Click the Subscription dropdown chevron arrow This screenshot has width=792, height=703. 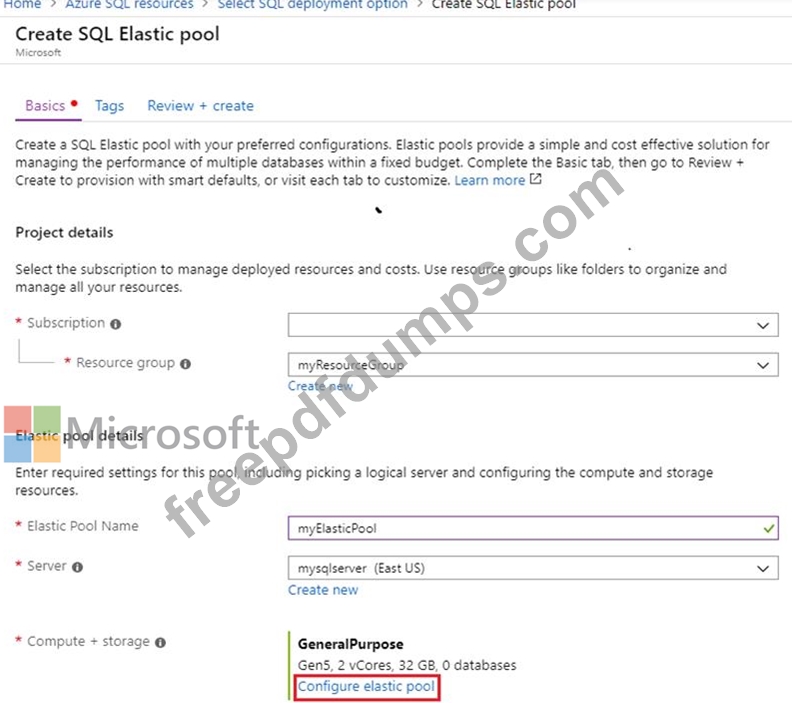(x=763, y=326)
